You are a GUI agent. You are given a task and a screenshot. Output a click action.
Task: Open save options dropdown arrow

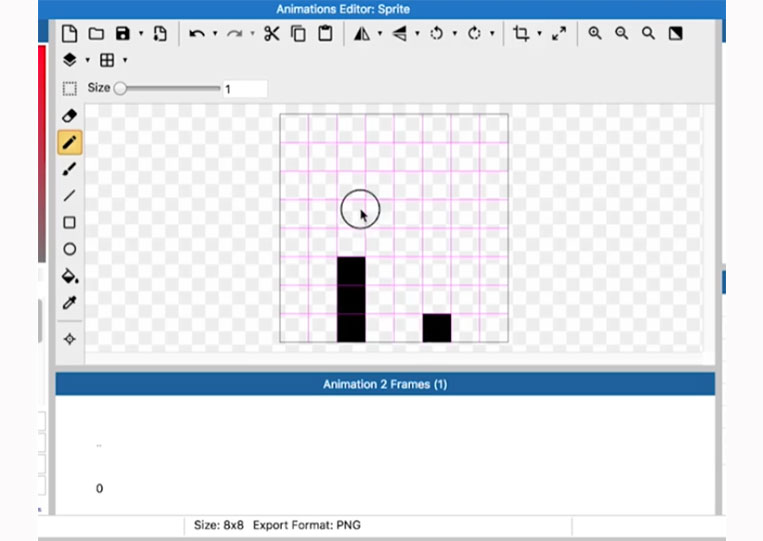[141, 34]
